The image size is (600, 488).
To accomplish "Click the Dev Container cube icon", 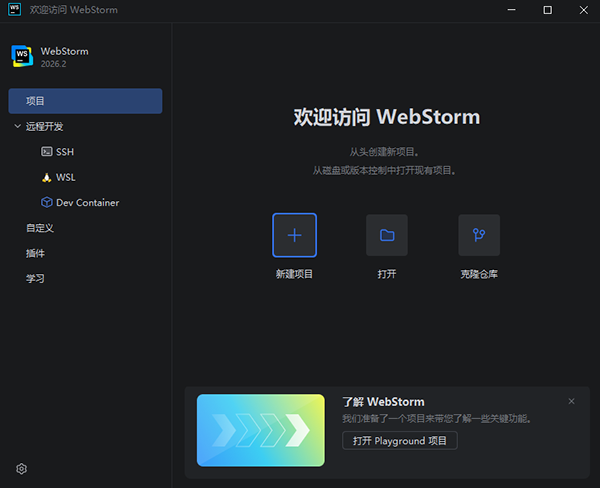I will click(47, 202).
